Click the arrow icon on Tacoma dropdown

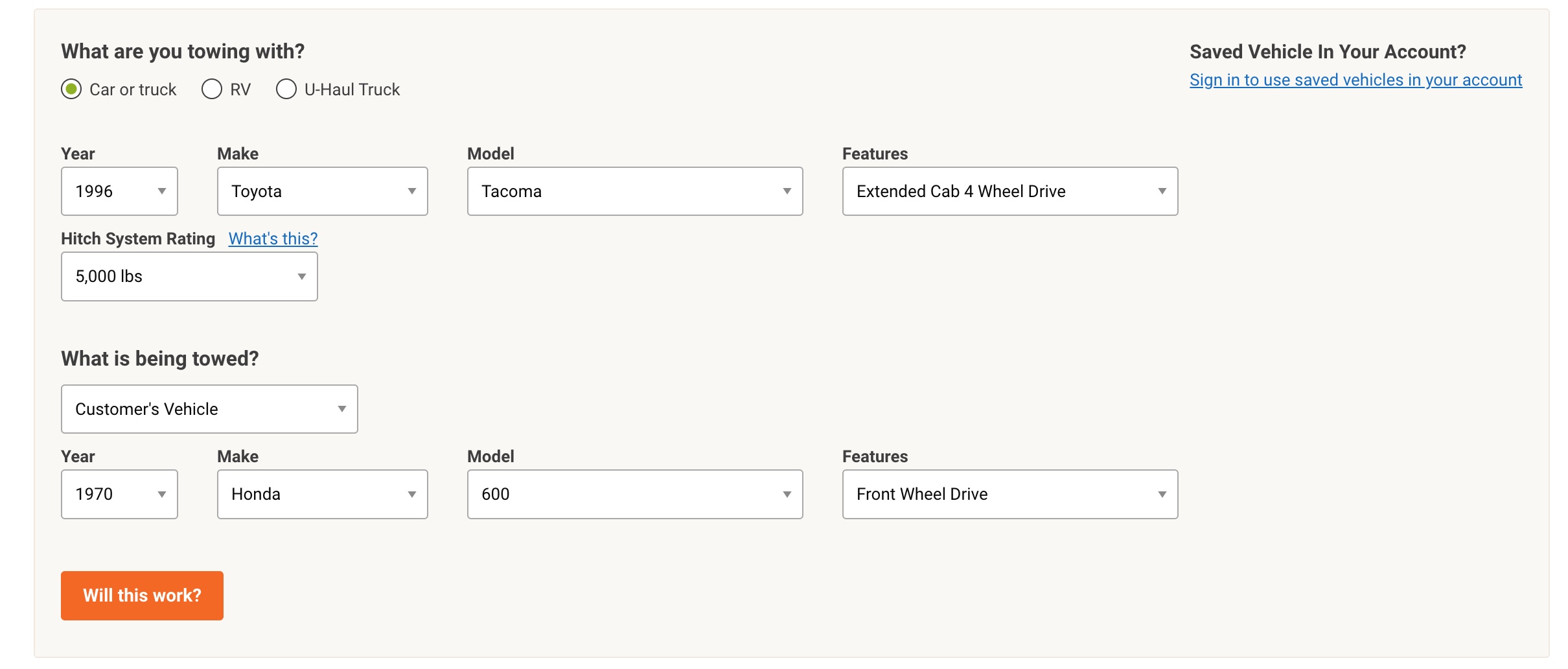pyautogui.click(x=787, y=191)
